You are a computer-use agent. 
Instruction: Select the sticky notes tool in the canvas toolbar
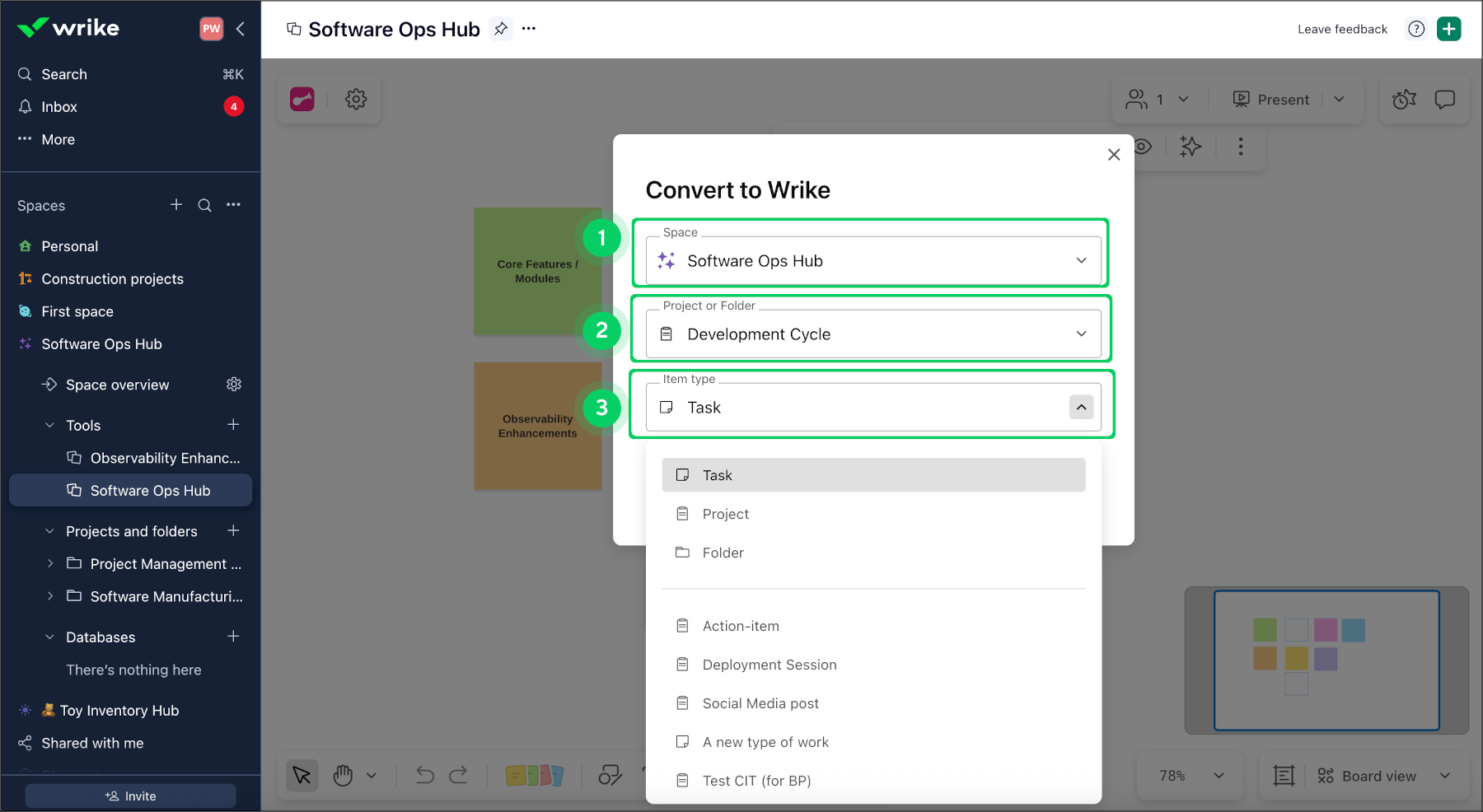coord(536,775)
